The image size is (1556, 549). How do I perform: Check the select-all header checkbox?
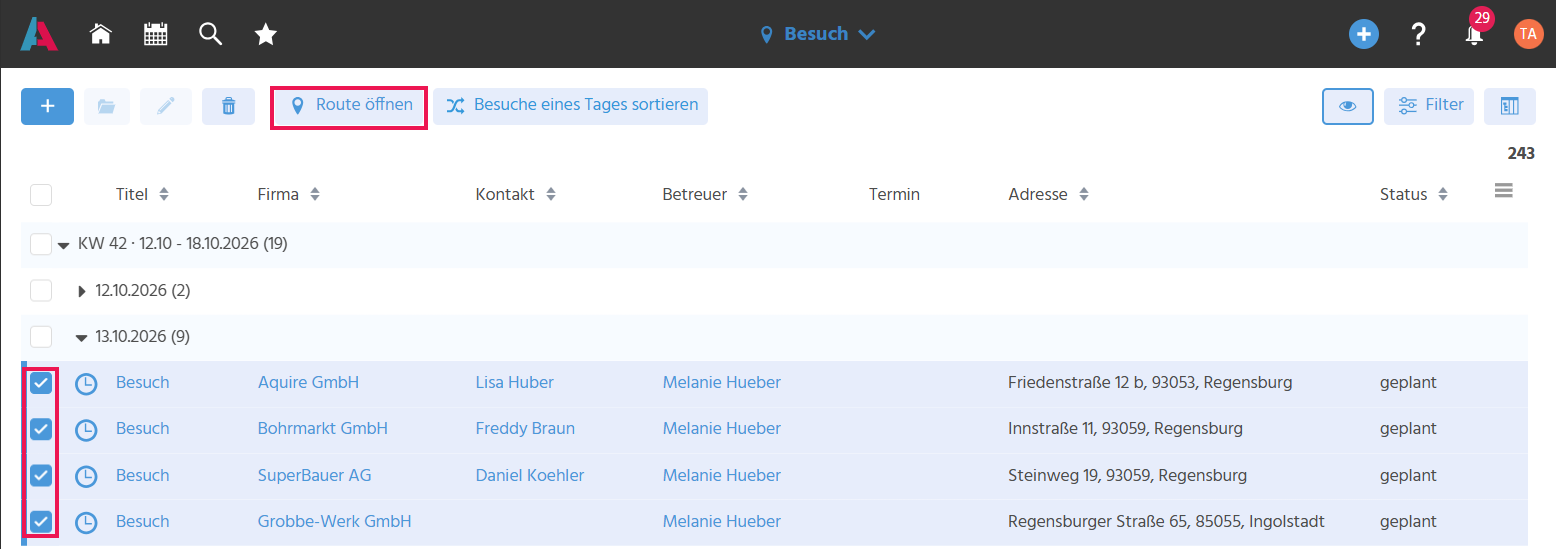pos(41,194)
